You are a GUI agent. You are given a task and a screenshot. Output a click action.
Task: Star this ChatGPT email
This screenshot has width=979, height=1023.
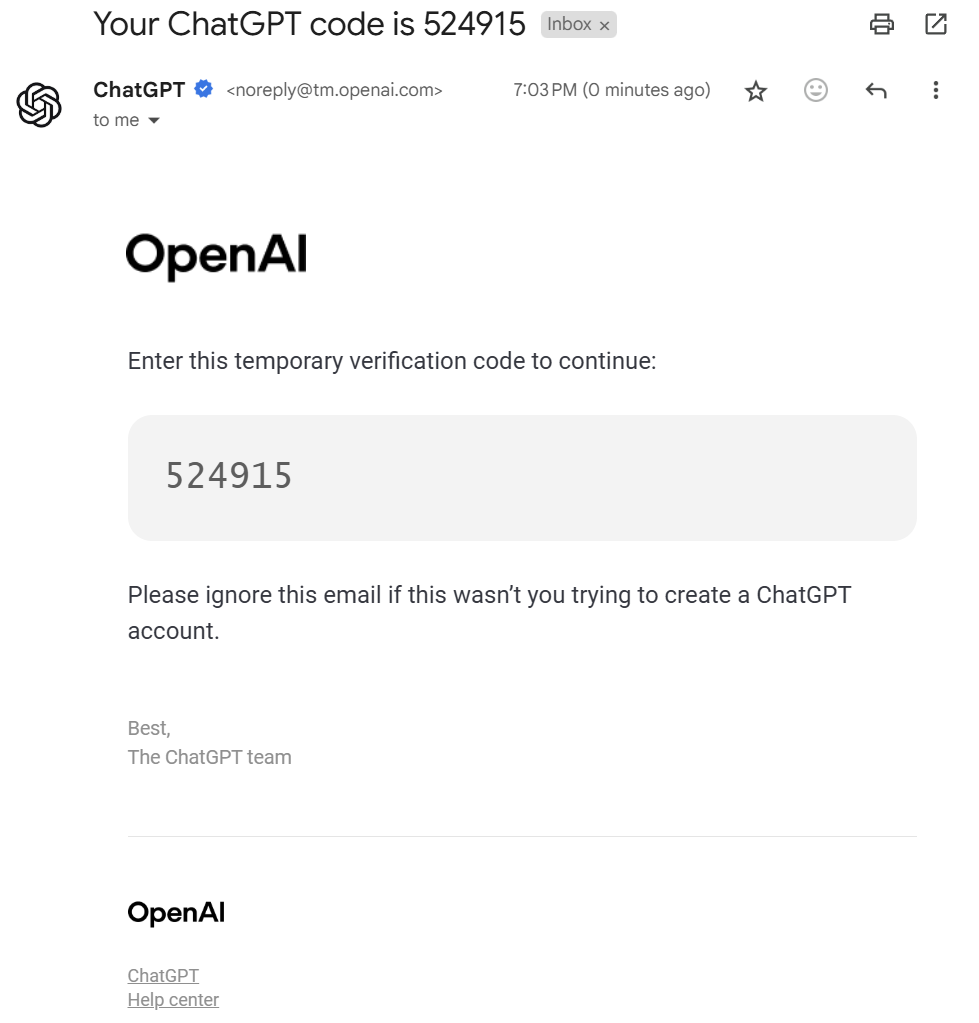tap(755, 91)
